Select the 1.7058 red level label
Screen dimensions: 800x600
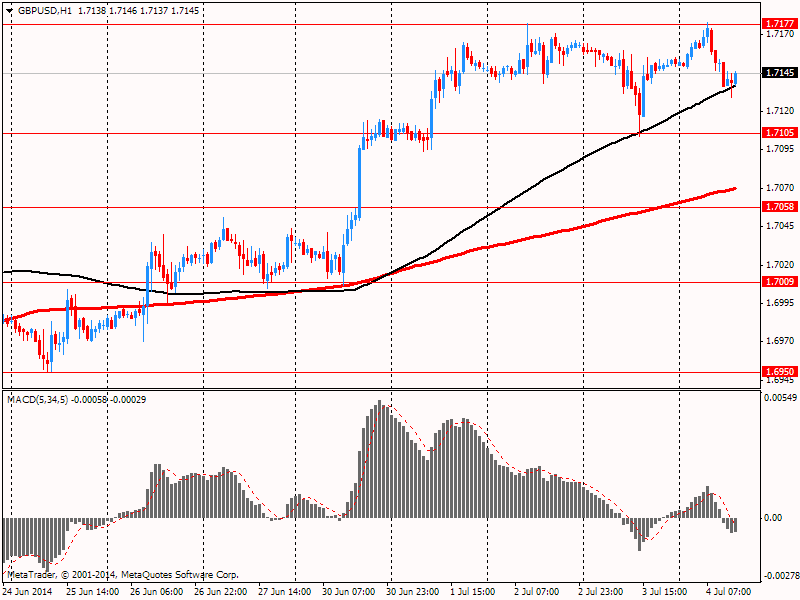coord(779,207)
